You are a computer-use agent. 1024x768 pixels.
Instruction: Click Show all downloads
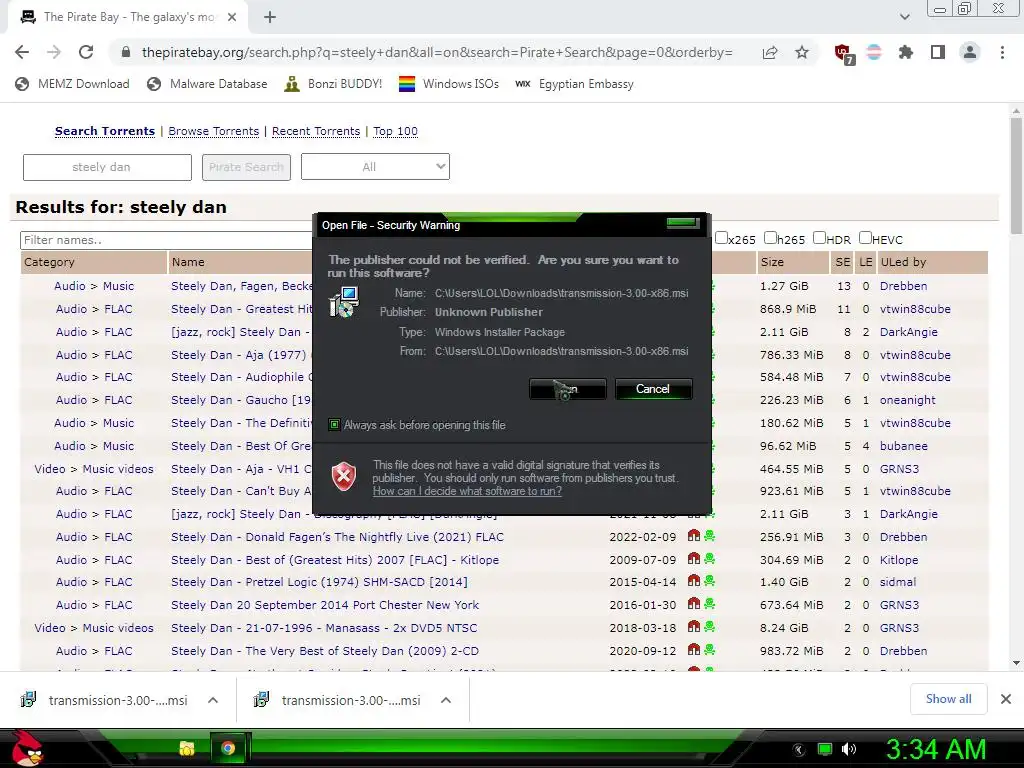(948, 699)
